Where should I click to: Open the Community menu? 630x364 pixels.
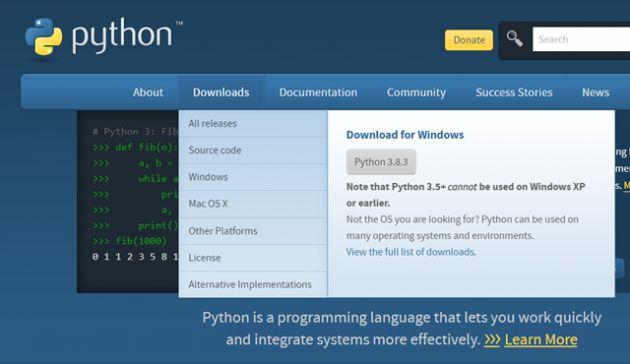tap(416, 92)
